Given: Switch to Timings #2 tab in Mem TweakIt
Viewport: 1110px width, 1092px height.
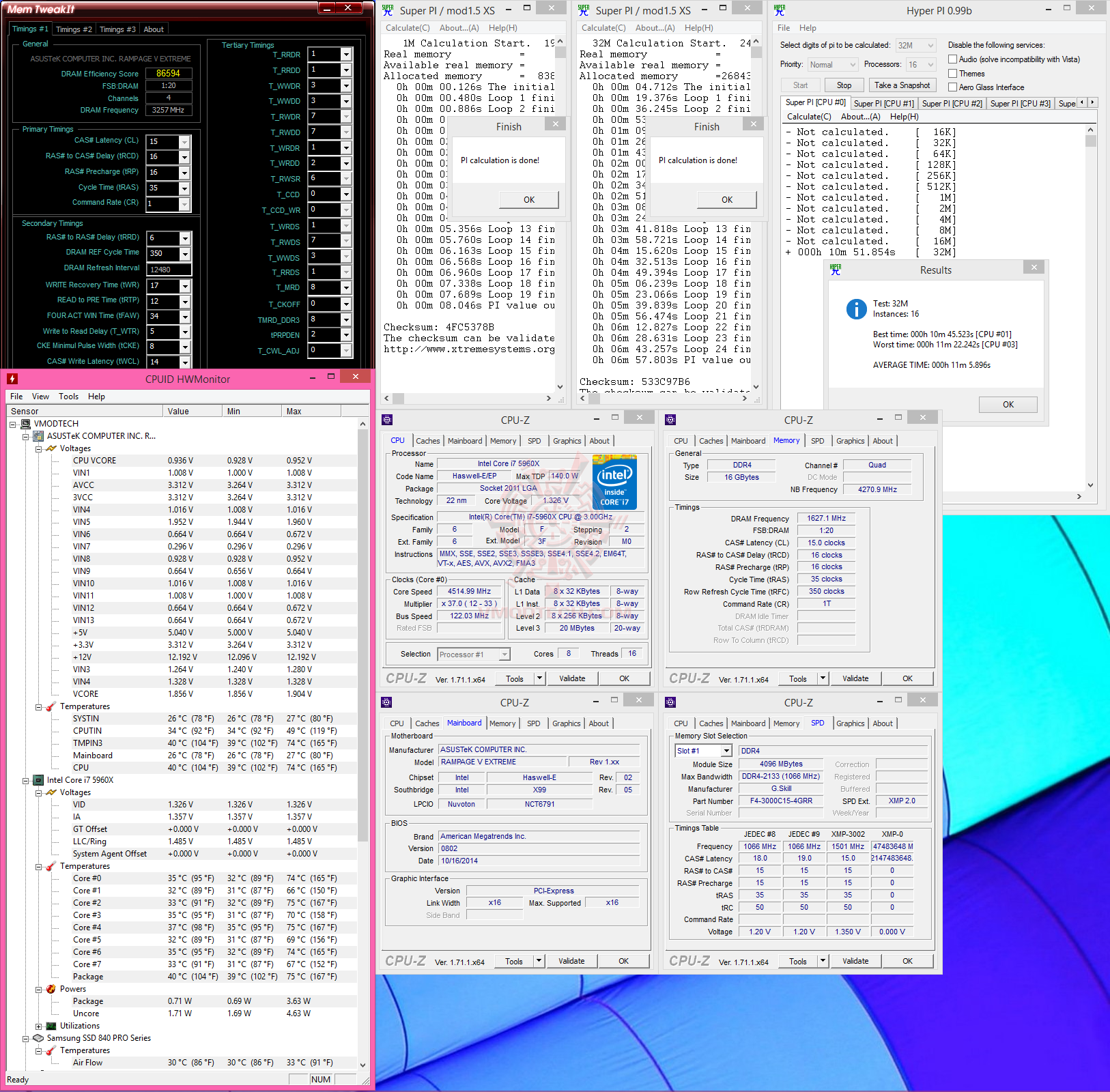Looking at the screenshot, I should point(74,29).
